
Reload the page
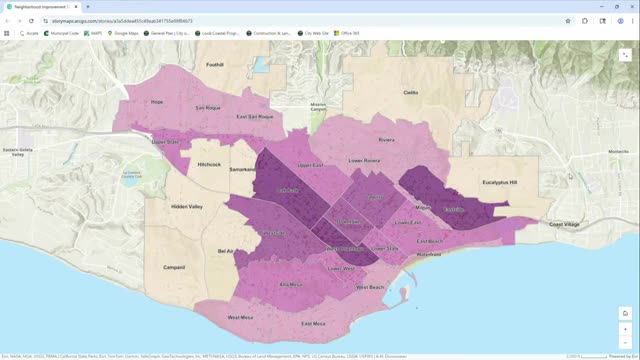pos(31,21)
